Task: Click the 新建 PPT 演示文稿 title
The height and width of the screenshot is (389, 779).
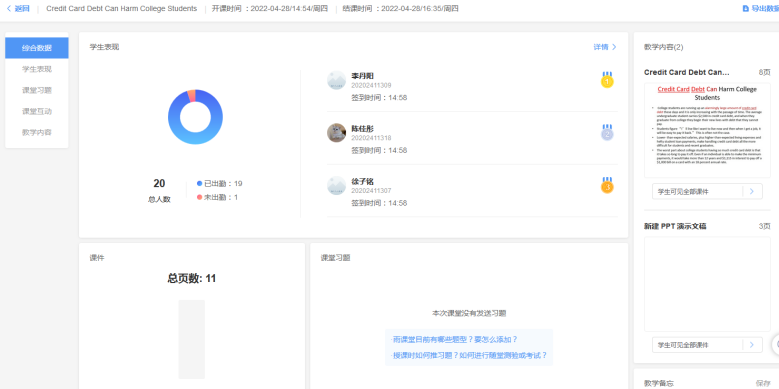Action: click(675, 226)
